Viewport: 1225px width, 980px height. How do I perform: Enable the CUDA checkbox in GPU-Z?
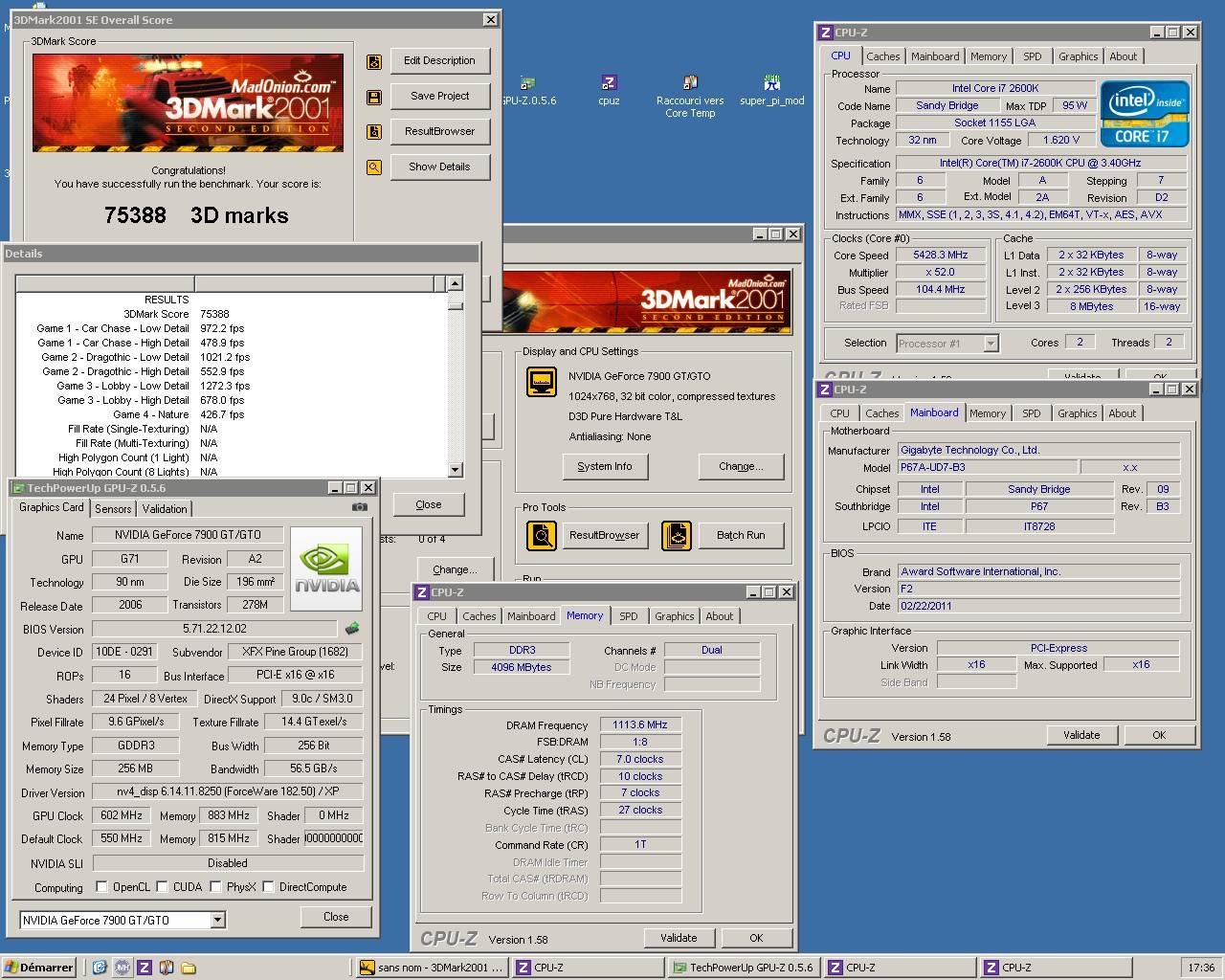click(x=162, y=887)
